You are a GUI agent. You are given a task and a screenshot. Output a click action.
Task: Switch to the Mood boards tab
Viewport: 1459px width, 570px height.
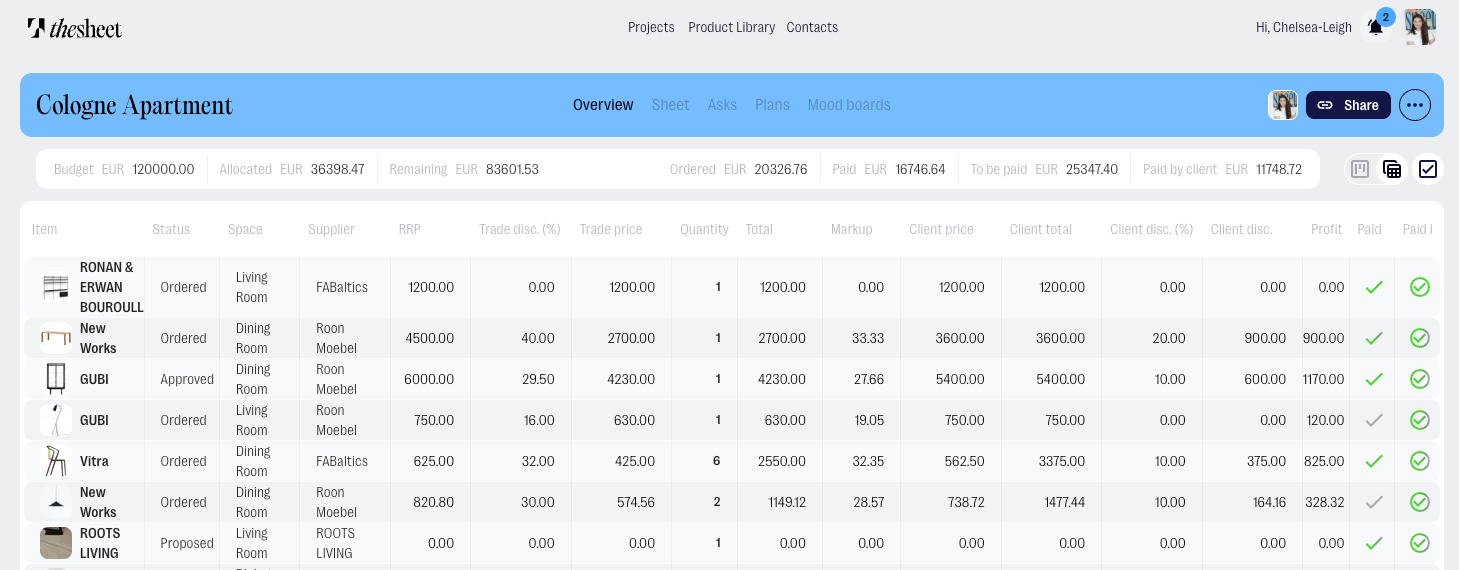coord(848,105)
